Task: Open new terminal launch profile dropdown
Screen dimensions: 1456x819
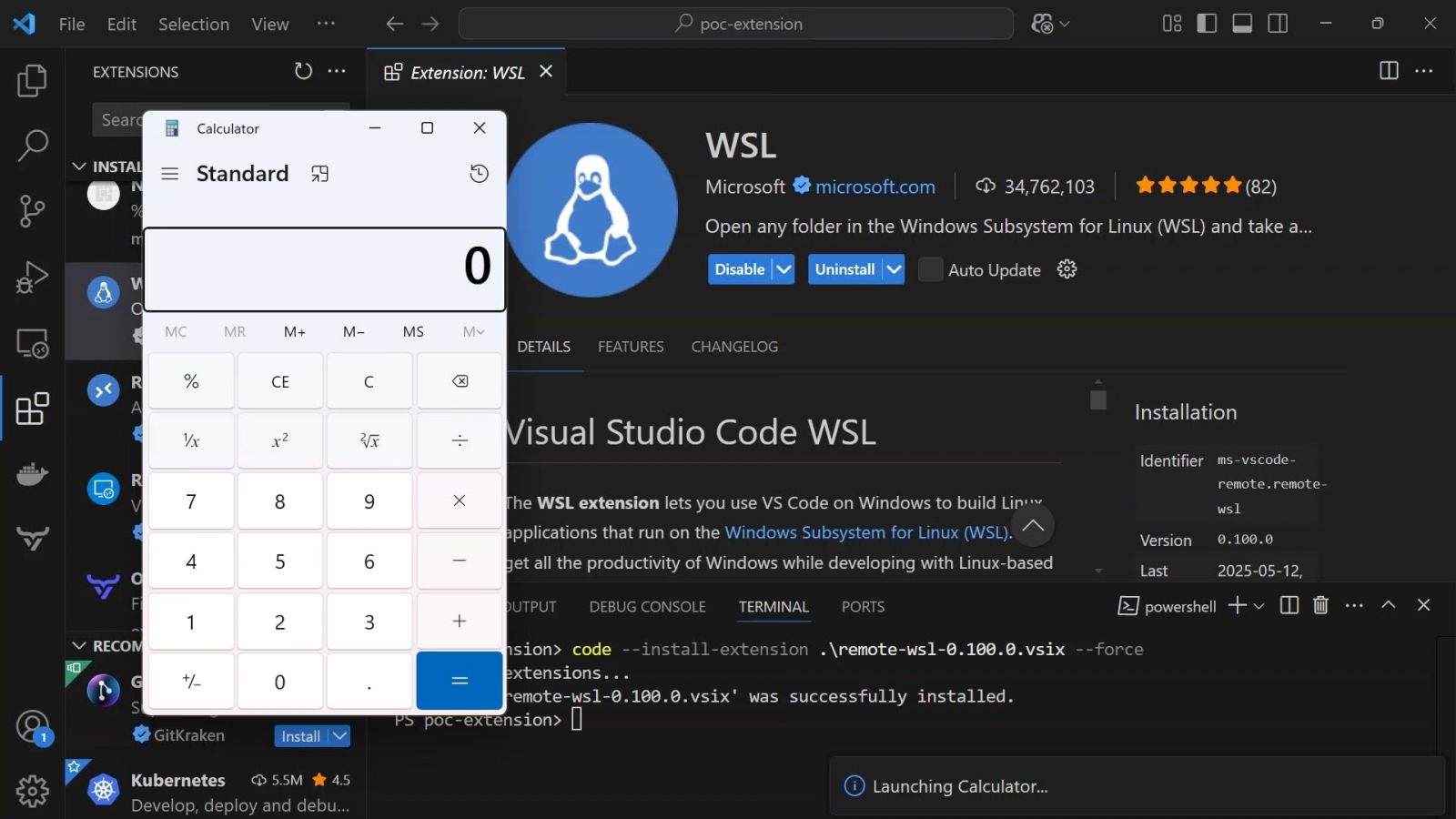Action: [x=1259, y=606]
